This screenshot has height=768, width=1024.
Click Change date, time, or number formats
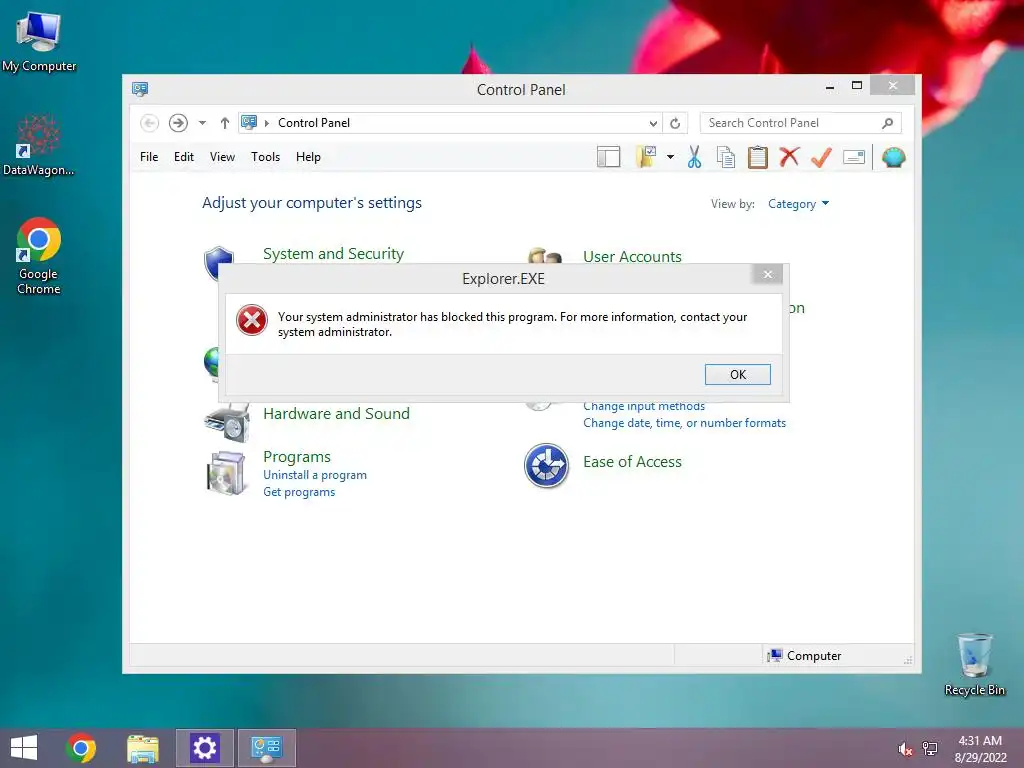pos(684,423)
